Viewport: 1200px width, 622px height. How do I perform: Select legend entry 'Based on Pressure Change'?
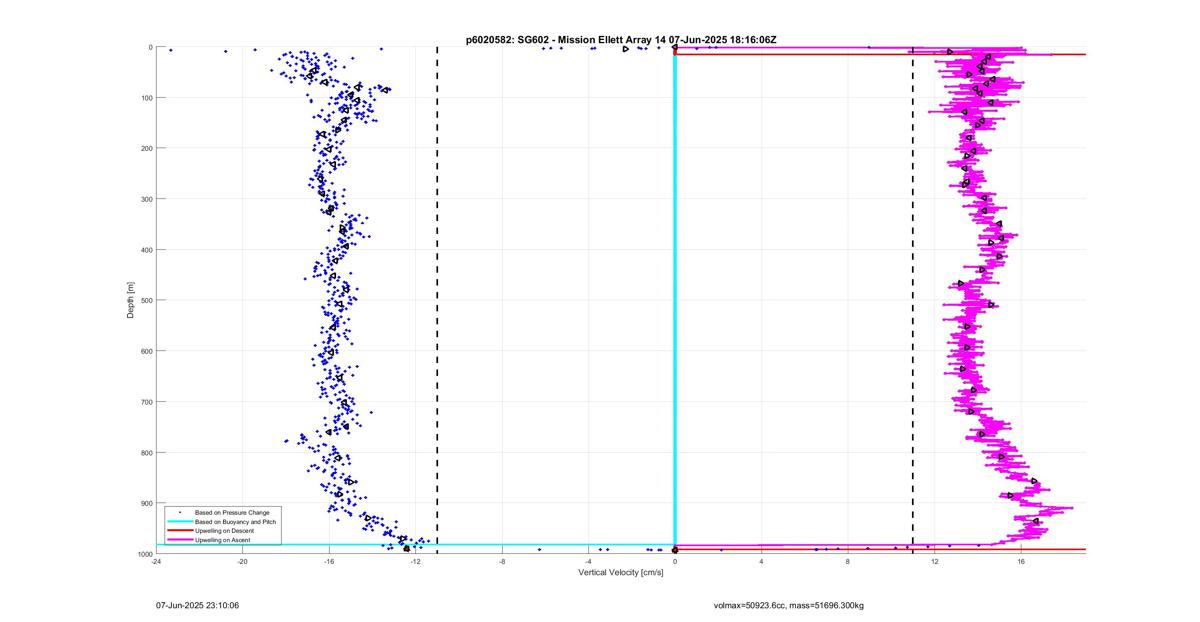(231, 513)
